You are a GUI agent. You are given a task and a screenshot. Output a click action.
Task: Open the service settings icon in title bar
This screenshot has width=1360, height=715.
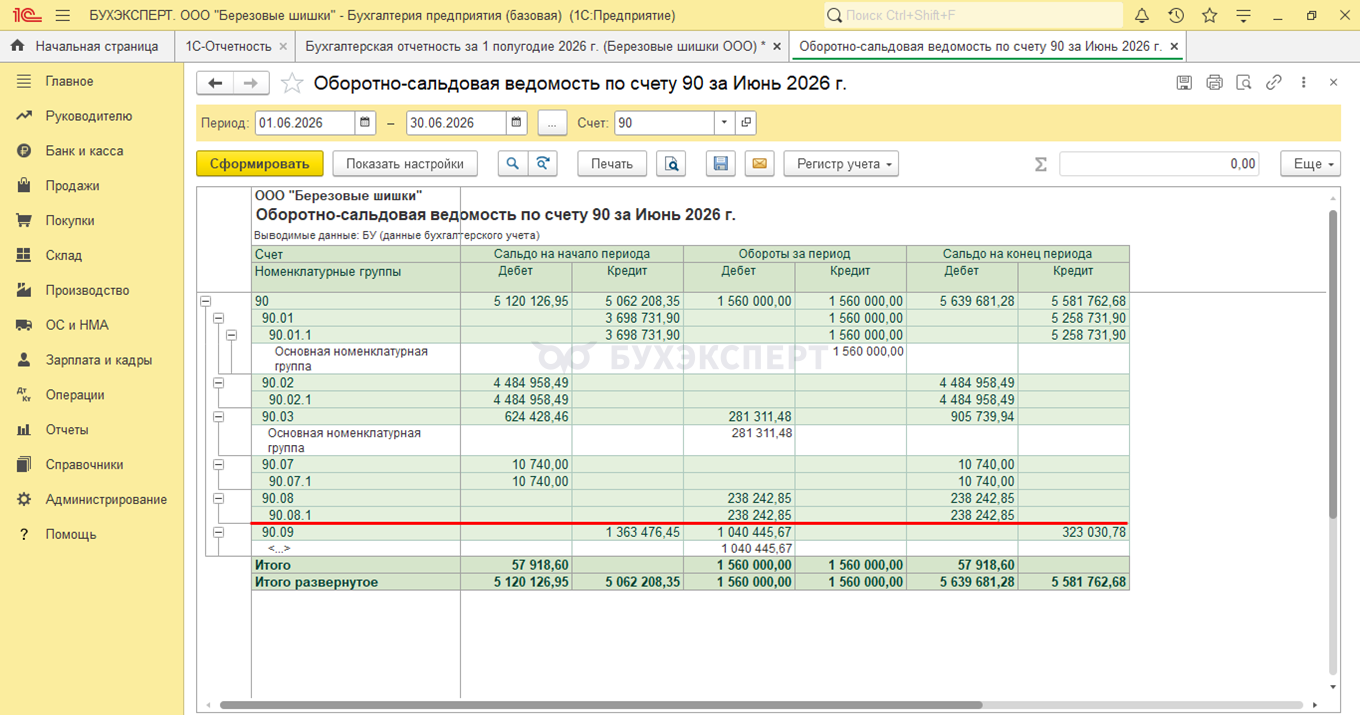1244,15
